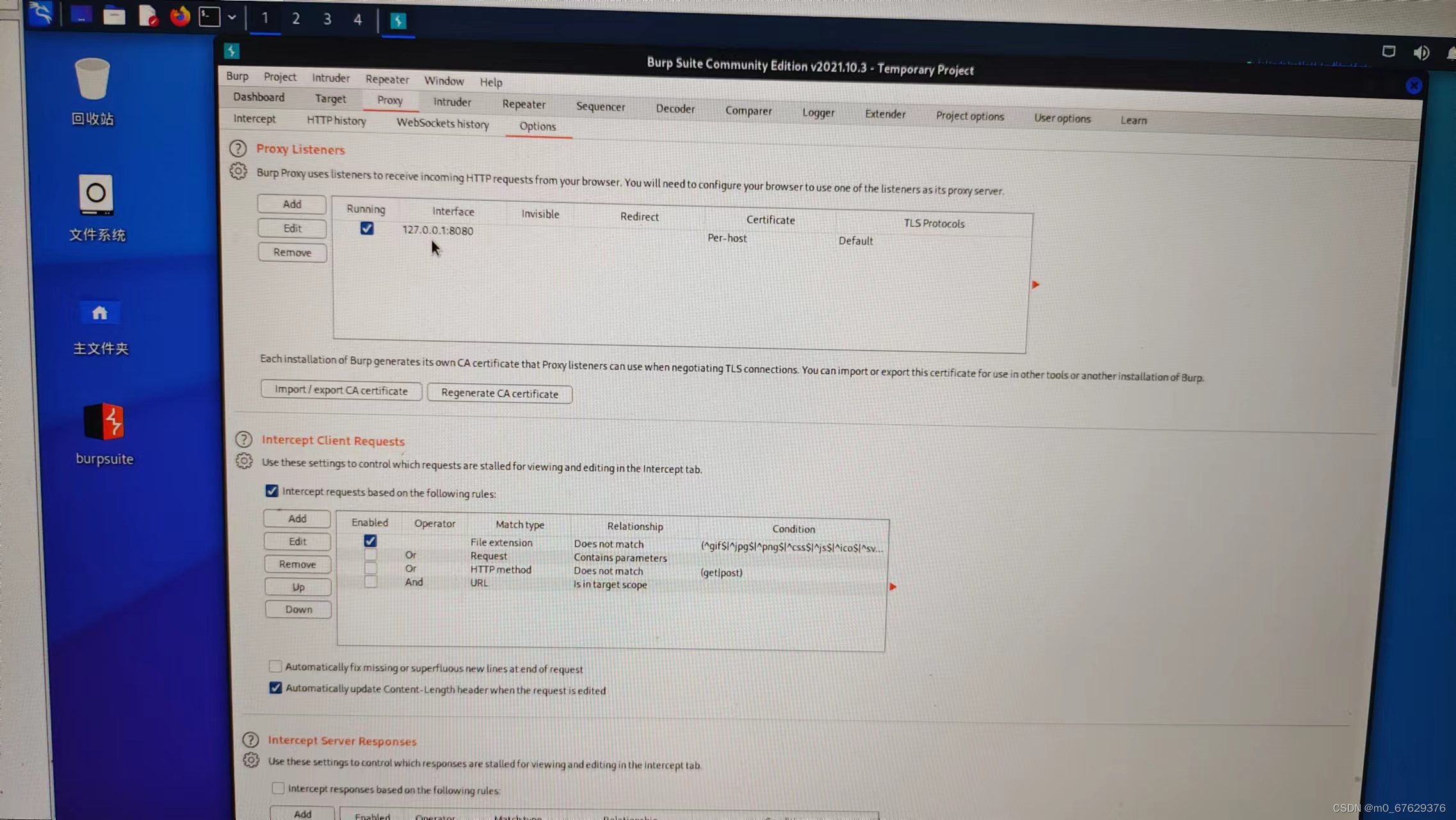
Task: Toggle Intercept requests based on rules checkbox
Action: pos(272,491)
